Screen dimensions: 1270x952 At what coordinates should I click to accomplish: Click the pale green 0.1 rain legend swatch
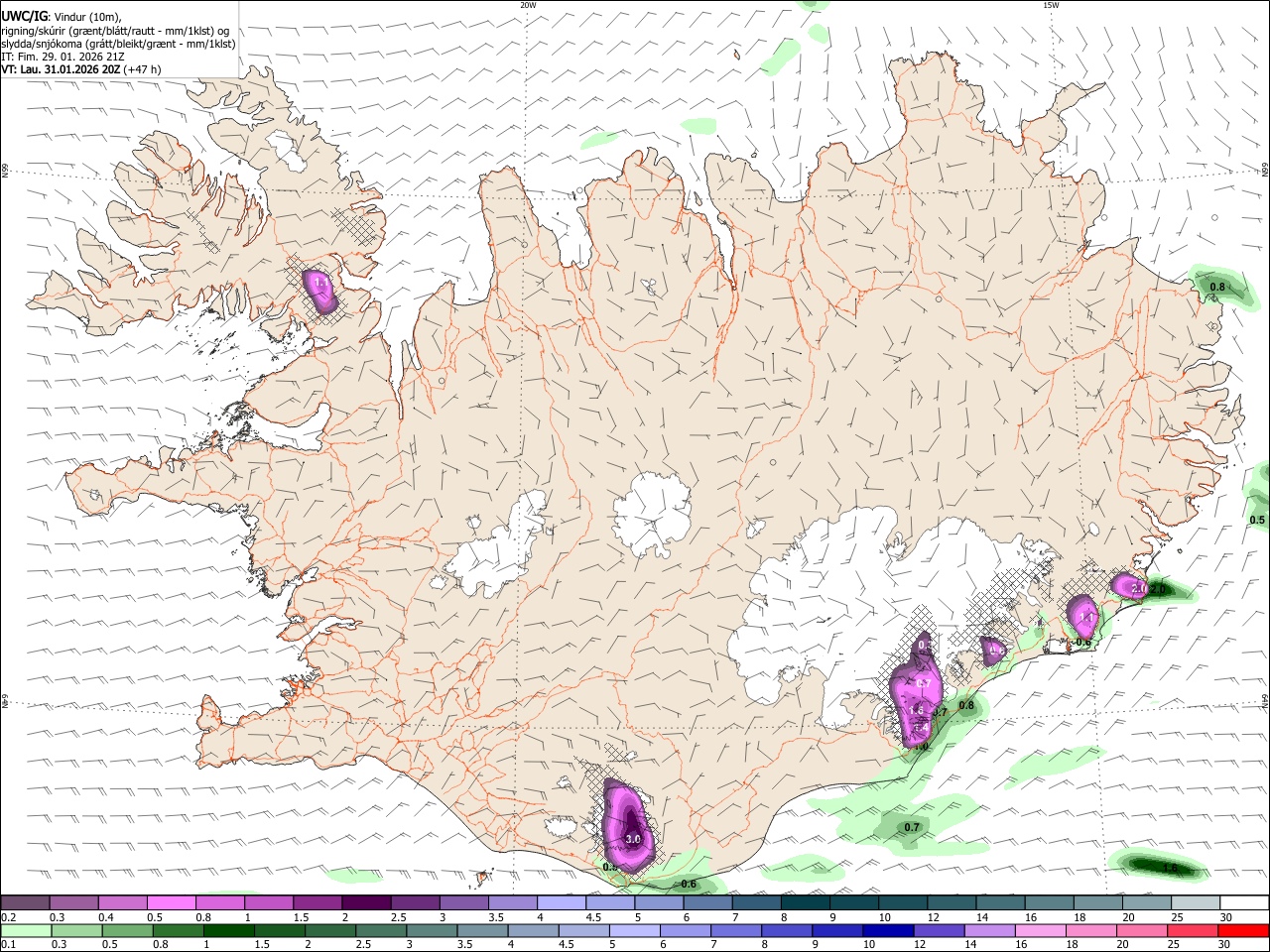(26, 931)
